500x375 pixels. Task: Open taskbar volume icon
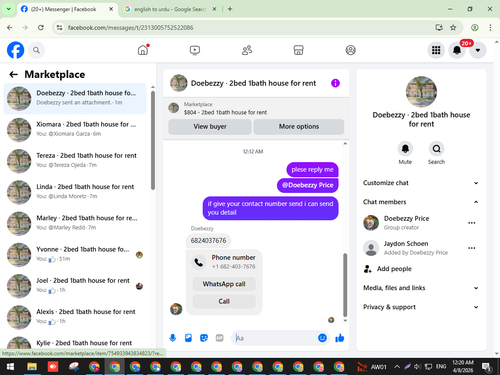(x=417, y=367)
